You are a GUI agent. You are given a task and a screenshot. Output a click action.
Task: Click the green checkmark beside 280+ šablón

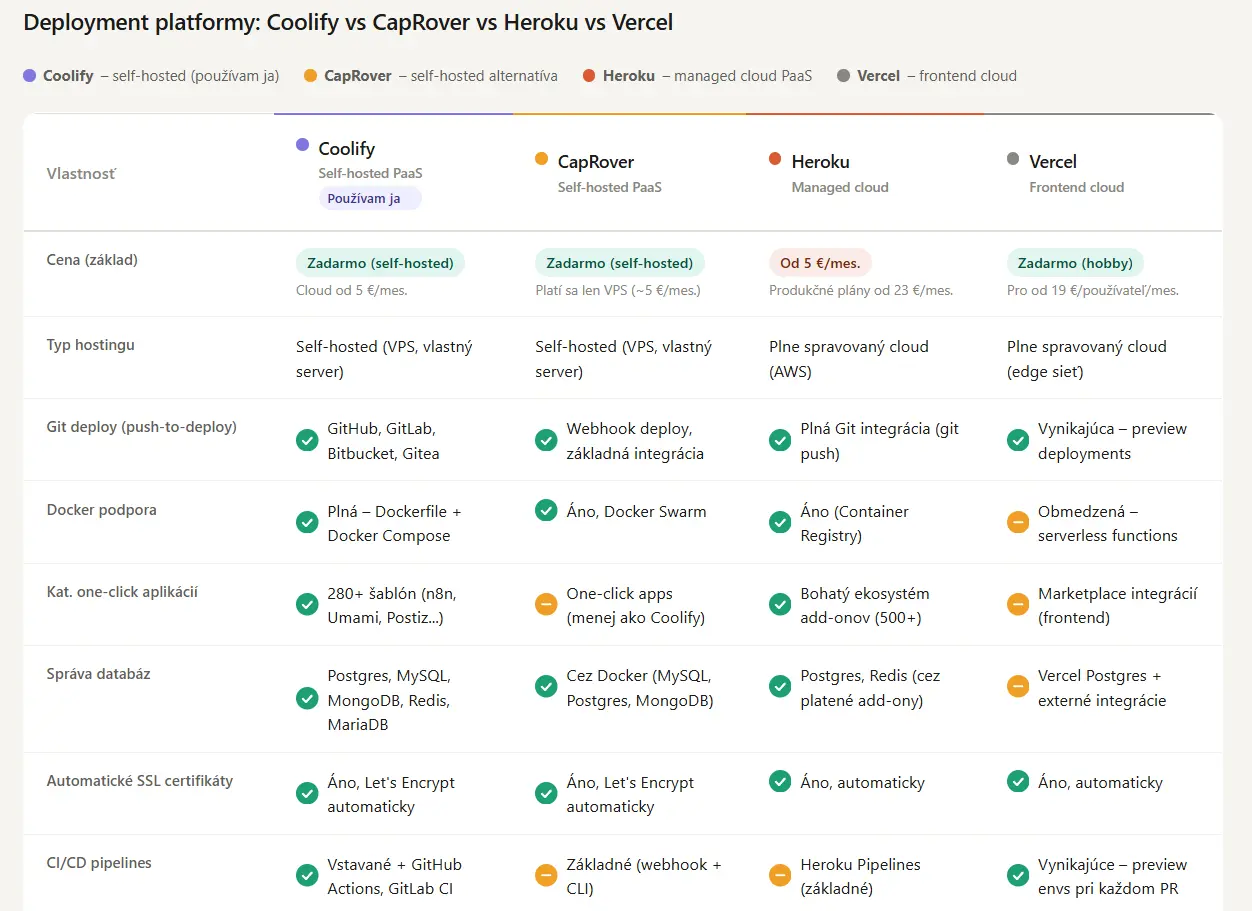[x=307, y=605]
